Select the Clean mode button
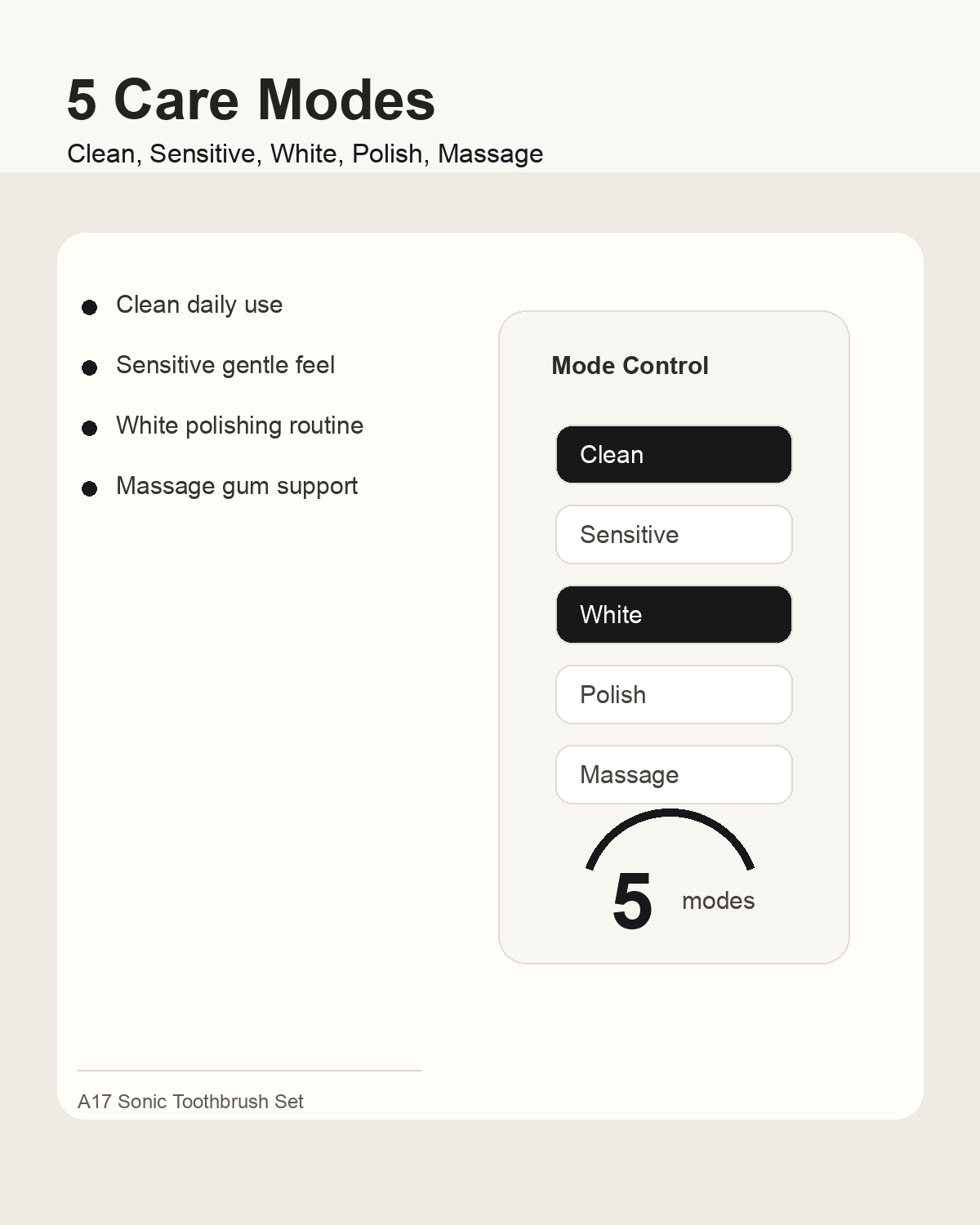980x1225 pixels. (674, 454)
